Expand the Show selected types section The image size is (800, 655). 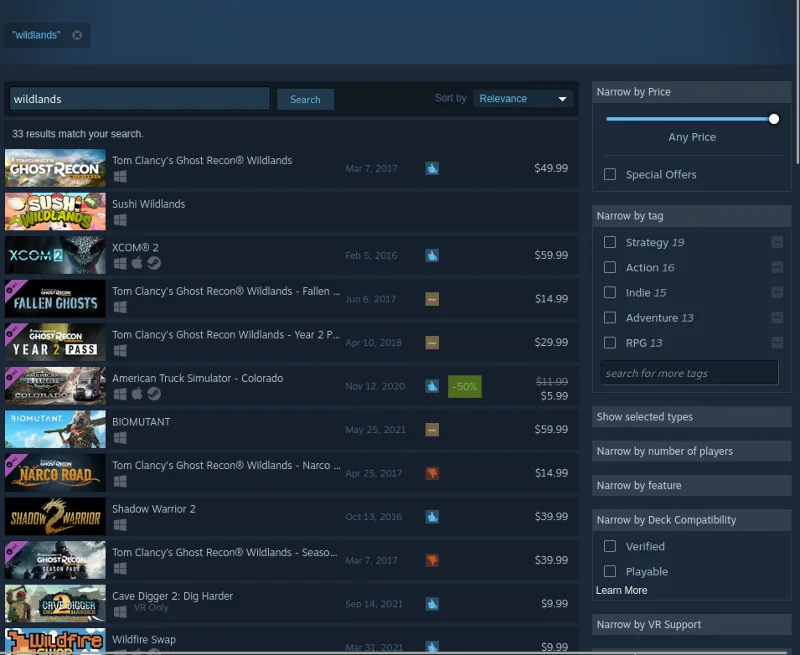tap(691, 417)
